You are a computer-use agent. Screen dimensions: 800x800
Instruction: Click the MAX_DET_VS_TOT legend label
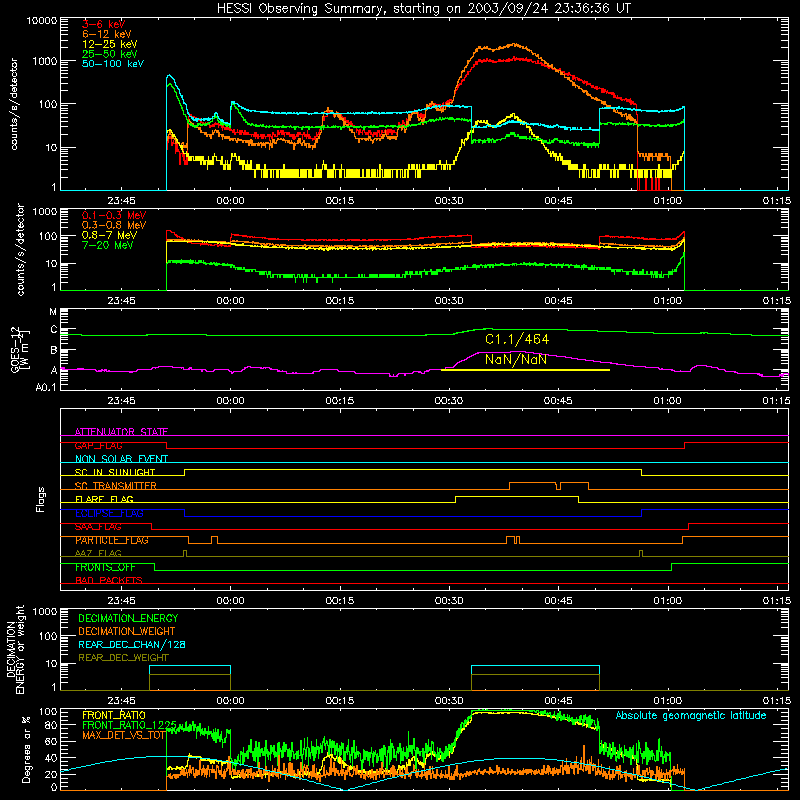coord(123,735)
